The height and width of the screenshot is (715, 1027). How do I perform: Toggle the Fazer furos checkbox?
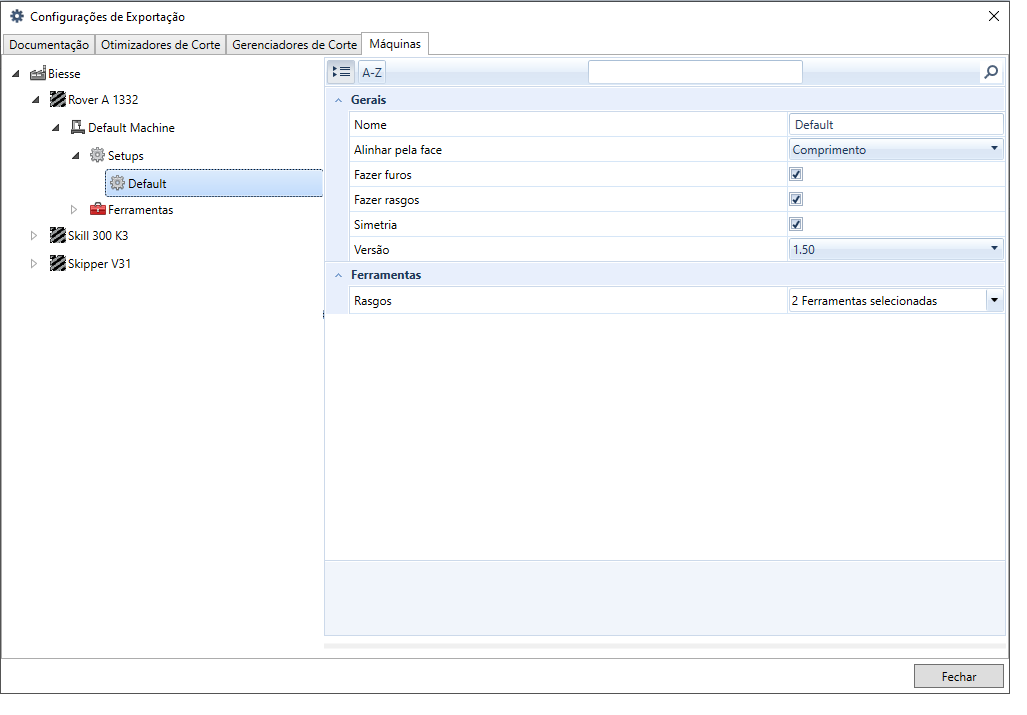coord(796,174)
